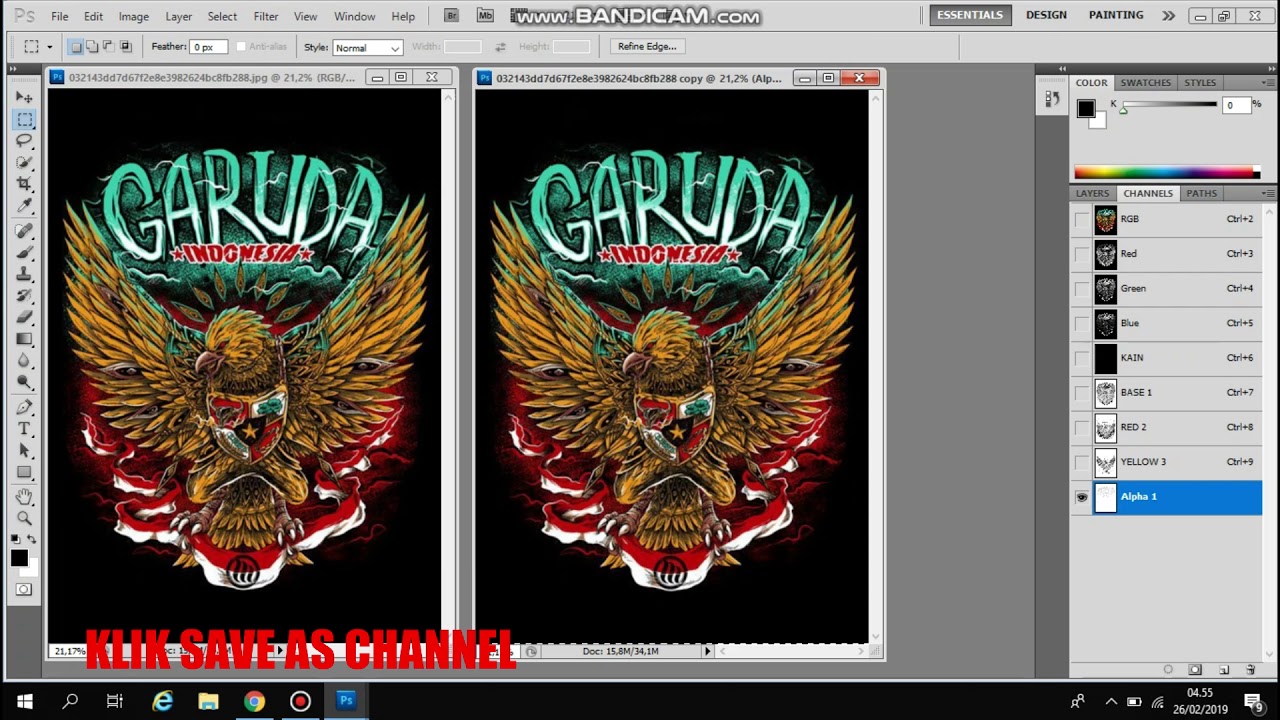
Task: Launch Adobe Bridge from Br icon
Action: click(451, 16)
